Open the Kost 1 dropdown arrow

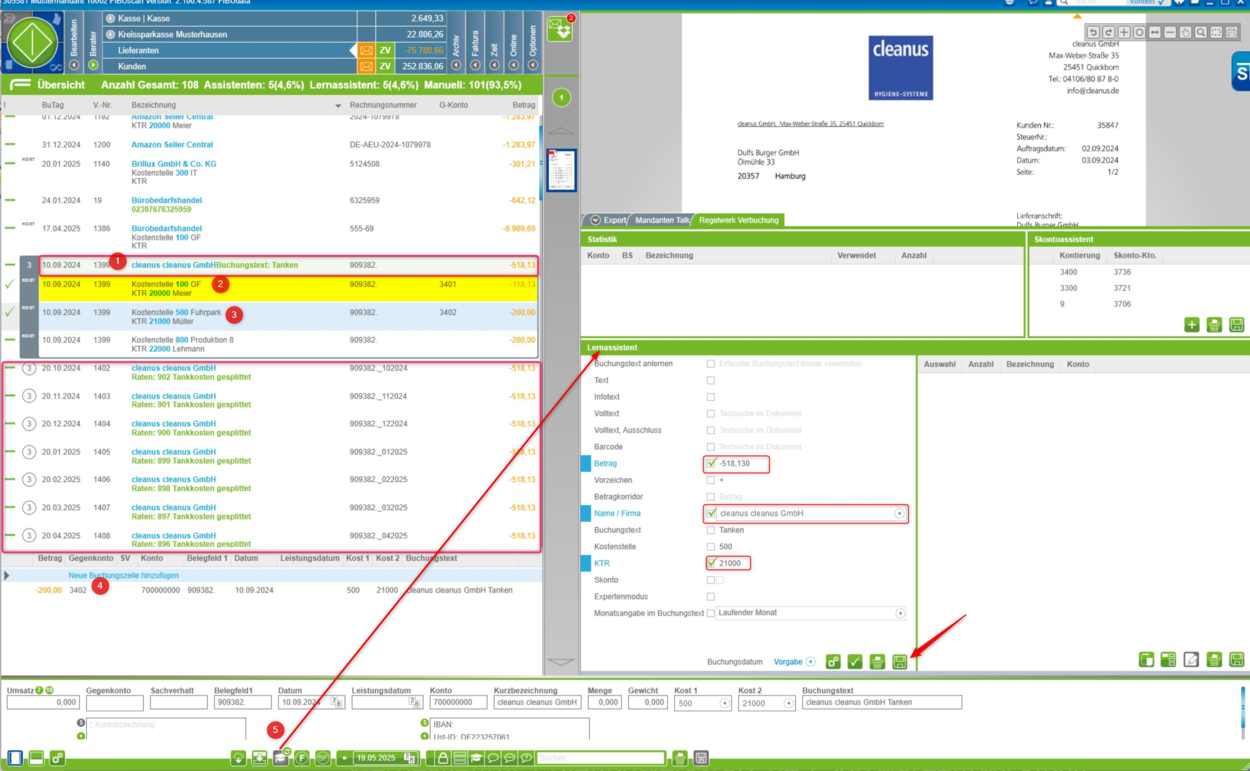(725, 703)
